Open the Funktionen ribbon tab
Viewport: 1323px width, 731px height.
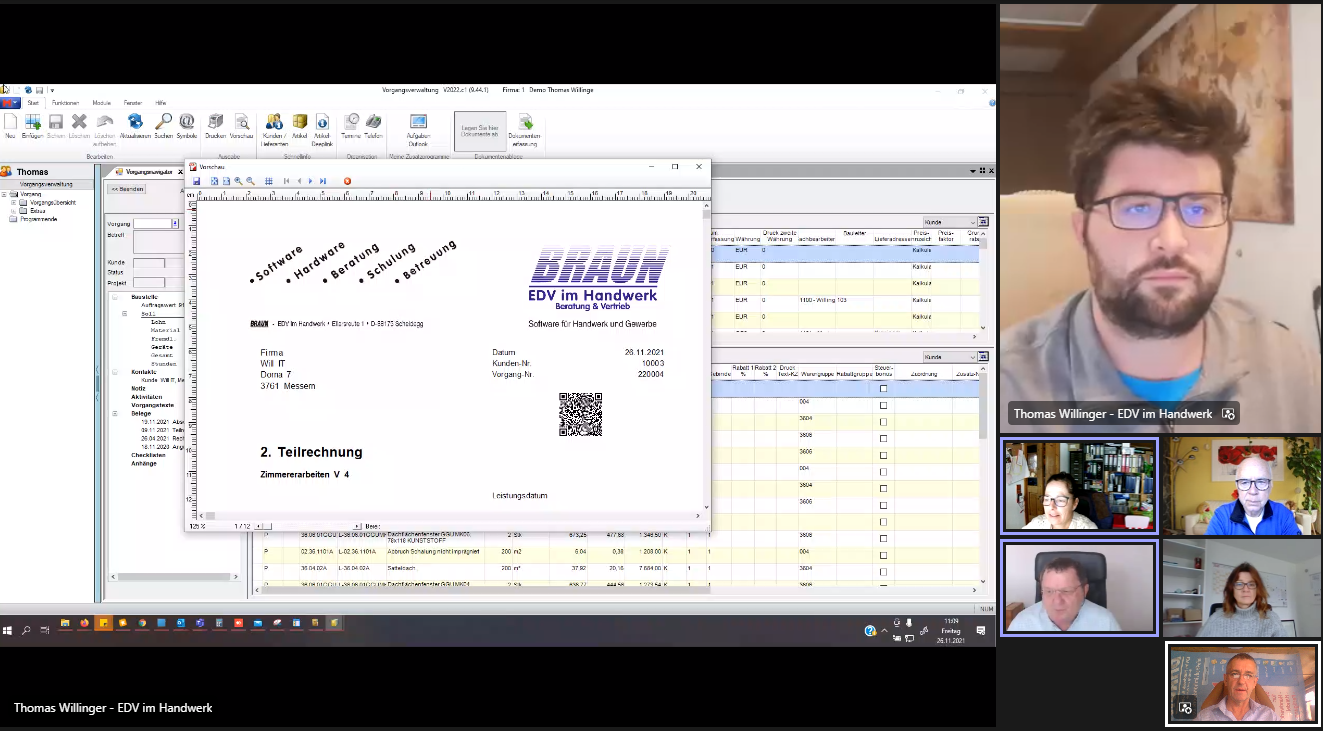click(x=66, y=103)
